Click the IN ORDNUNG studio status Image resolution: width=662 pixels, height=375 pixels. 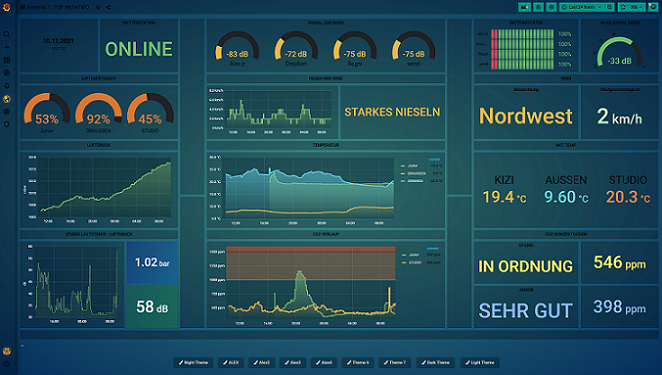point(525,266)
